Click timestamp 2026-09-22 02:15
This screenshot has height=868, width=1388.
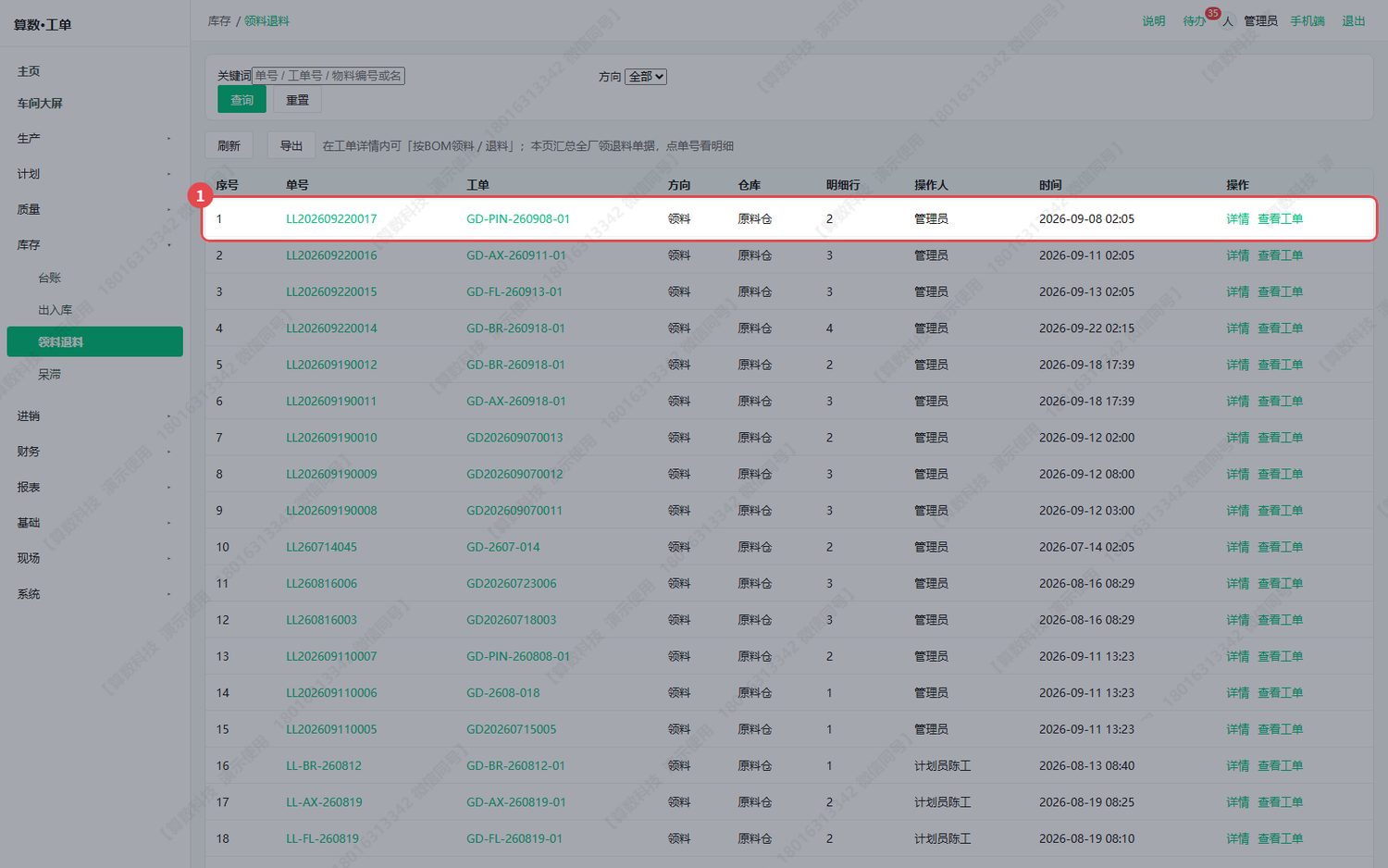(x=1086, y=329)
